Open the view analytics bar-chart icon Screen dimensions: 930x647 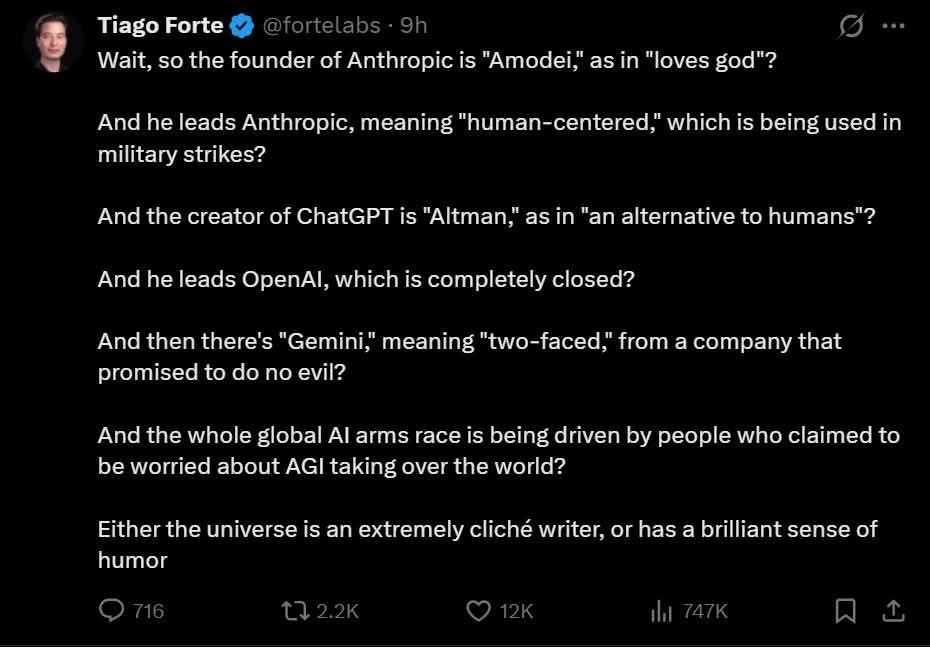pos(661,610)
